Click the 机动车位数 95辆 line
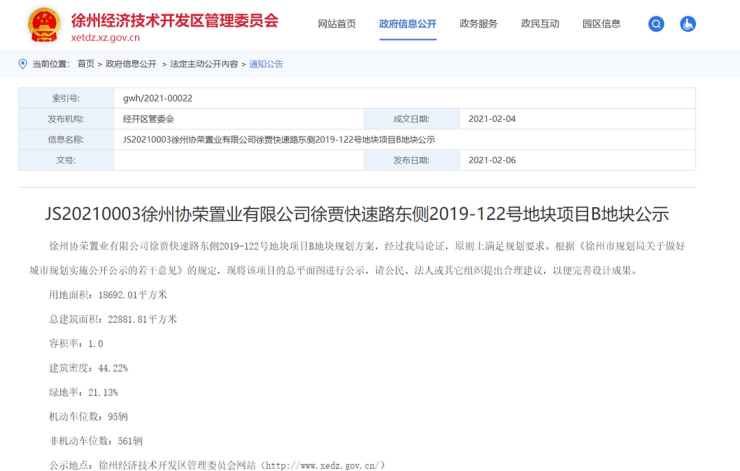The image size is (740, 471). point(88,417)
